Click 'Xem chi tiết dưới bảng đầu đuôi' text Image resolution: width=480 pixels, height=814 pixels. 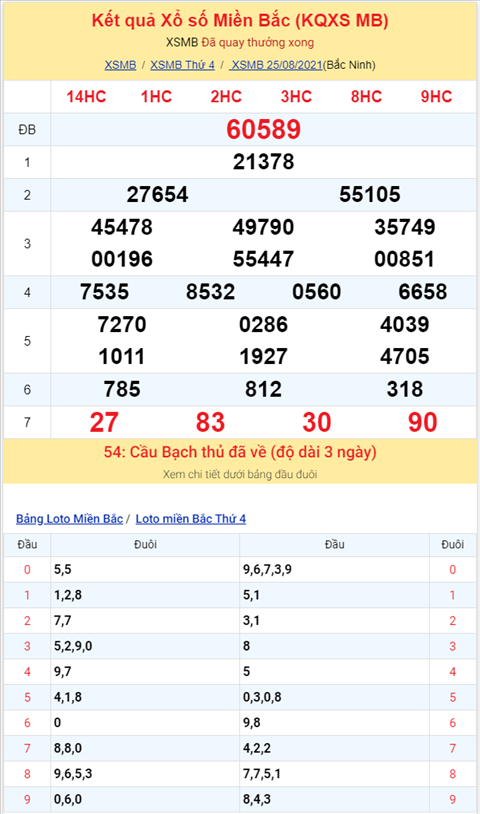coord(240,474)
